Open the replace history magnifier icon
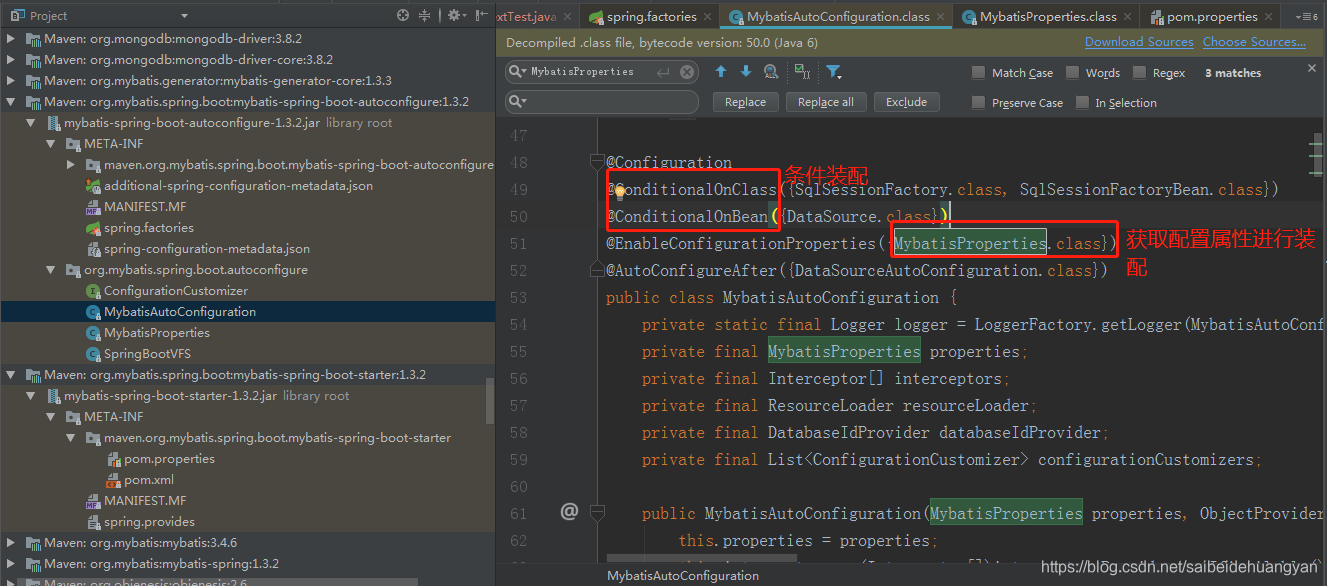The image size is (1327, 586). tap(518, 102)
